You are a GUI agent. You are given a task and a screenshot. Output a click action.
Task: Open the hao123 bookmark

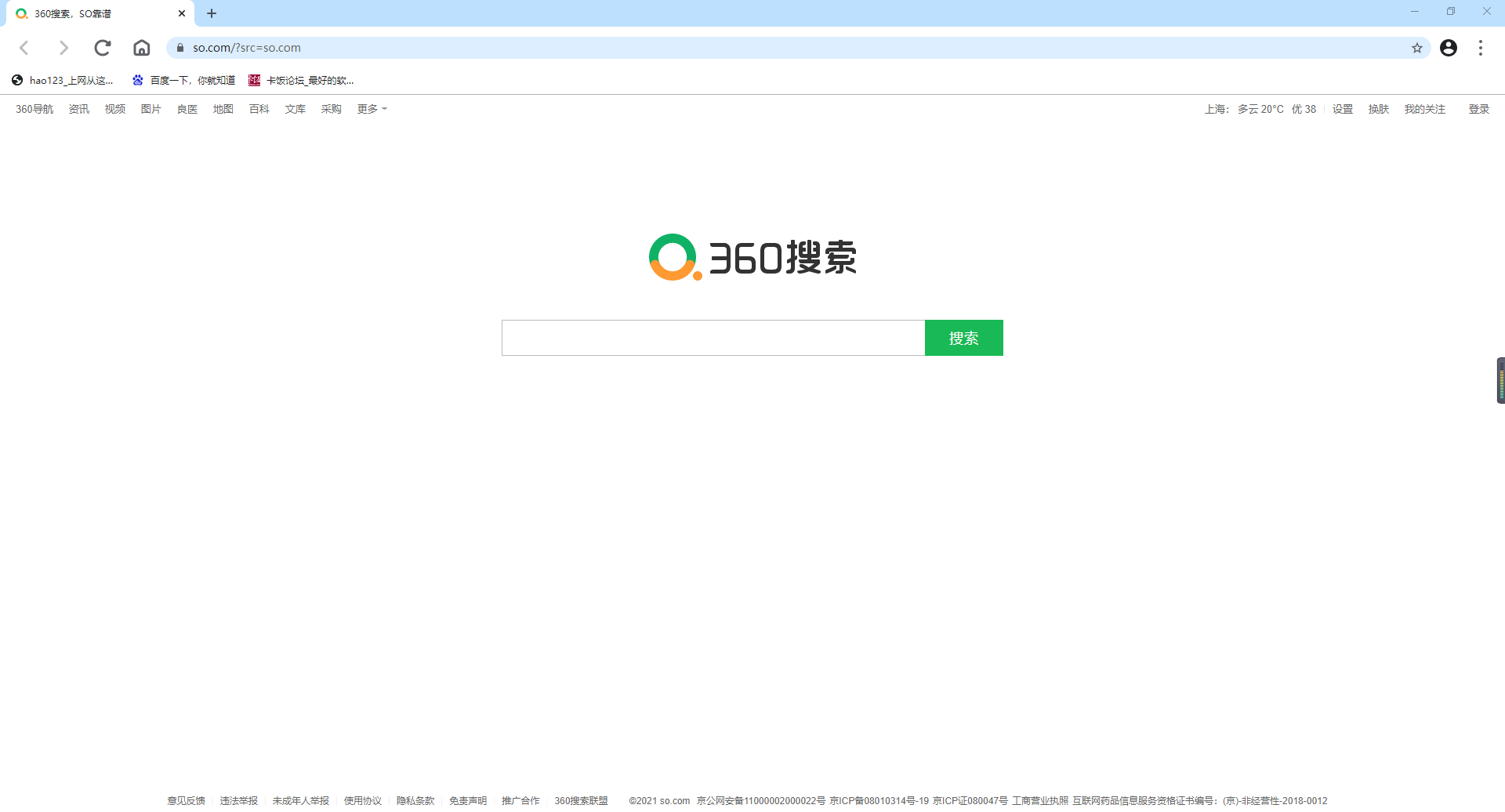click(x=63, y=80)
